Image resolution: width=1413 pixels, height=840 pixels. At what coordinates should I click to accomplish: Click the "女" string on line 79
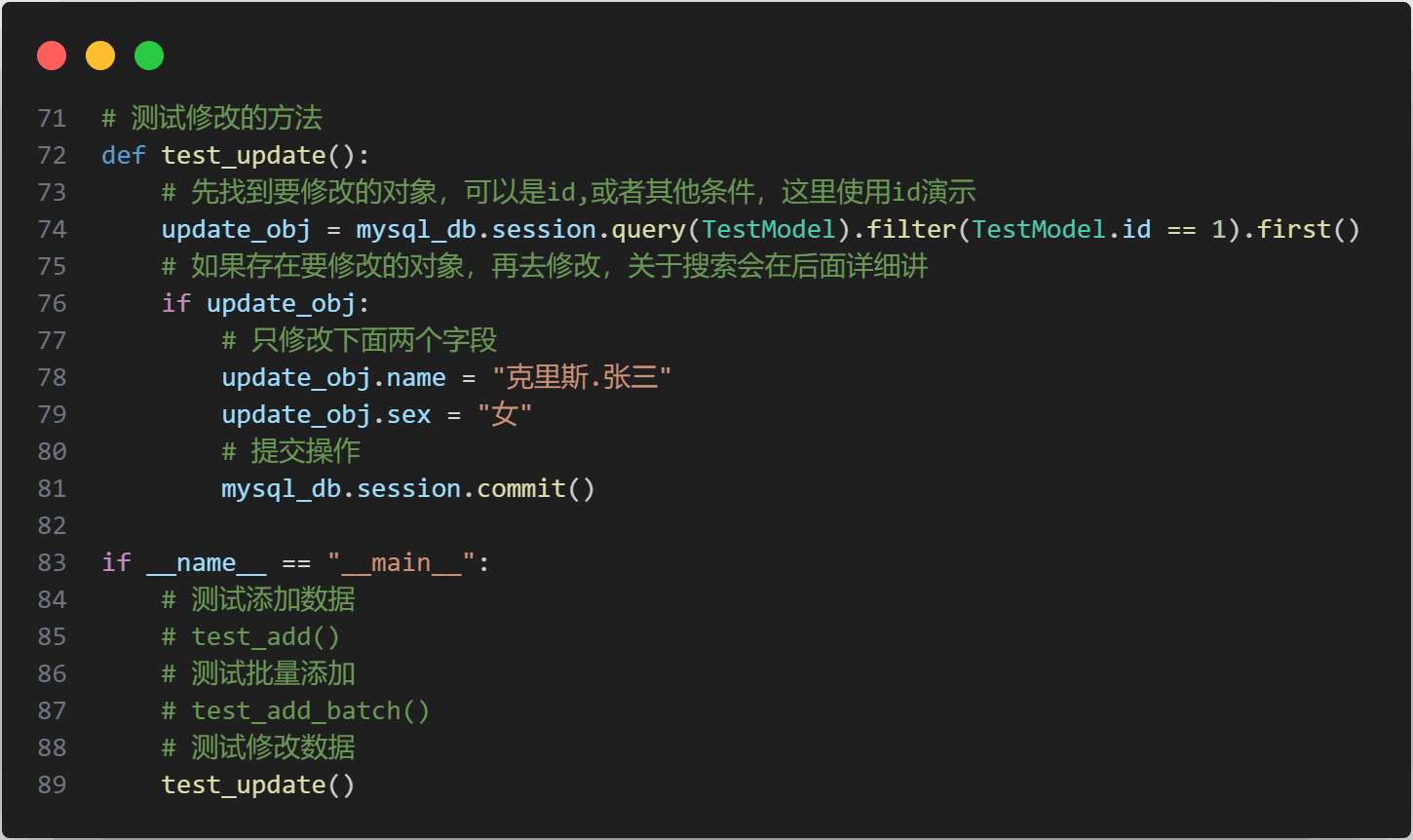[505, 415]
